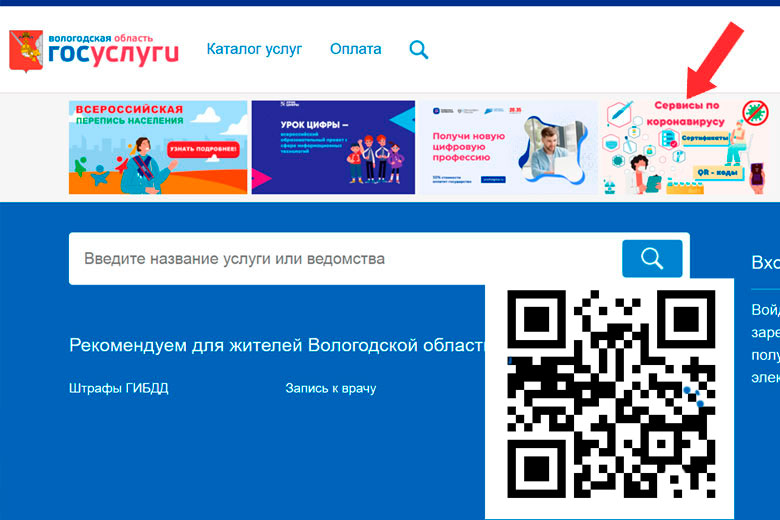The height and width of the screenshot is (520, 780).
Task: Click the QR code image
Action: (611, 394)
